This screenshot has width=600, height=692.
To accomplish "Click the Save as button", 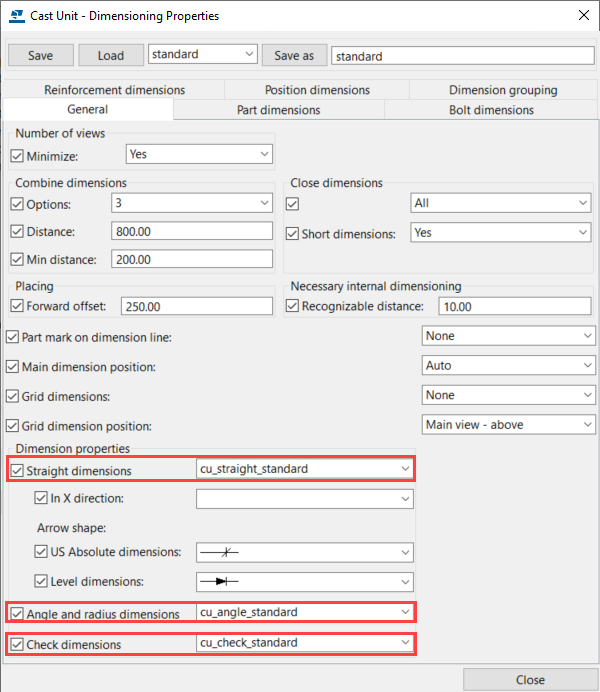I will pyautogui.click(x=294, y=56).
